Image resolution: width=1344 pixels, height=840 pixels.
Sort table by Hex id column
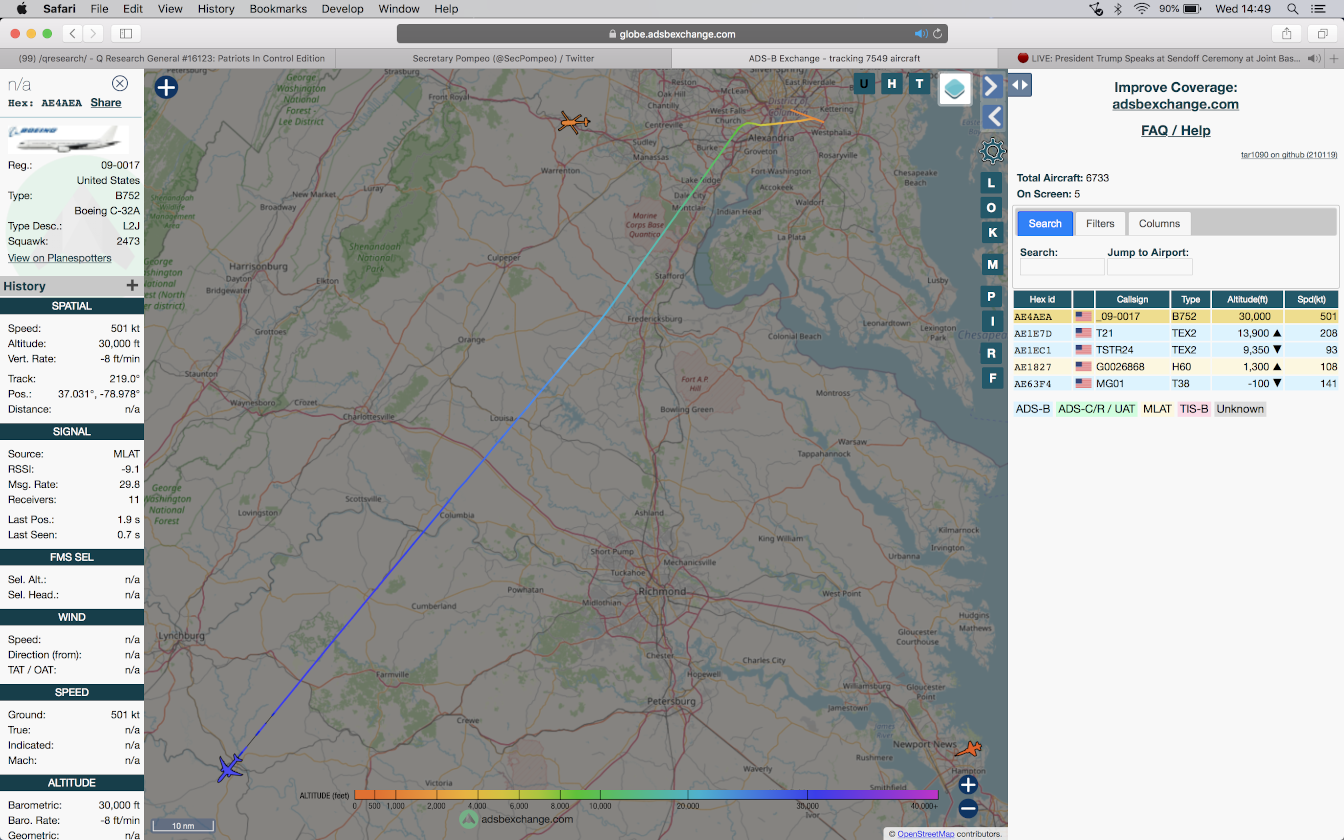[x=1042, y=299]
